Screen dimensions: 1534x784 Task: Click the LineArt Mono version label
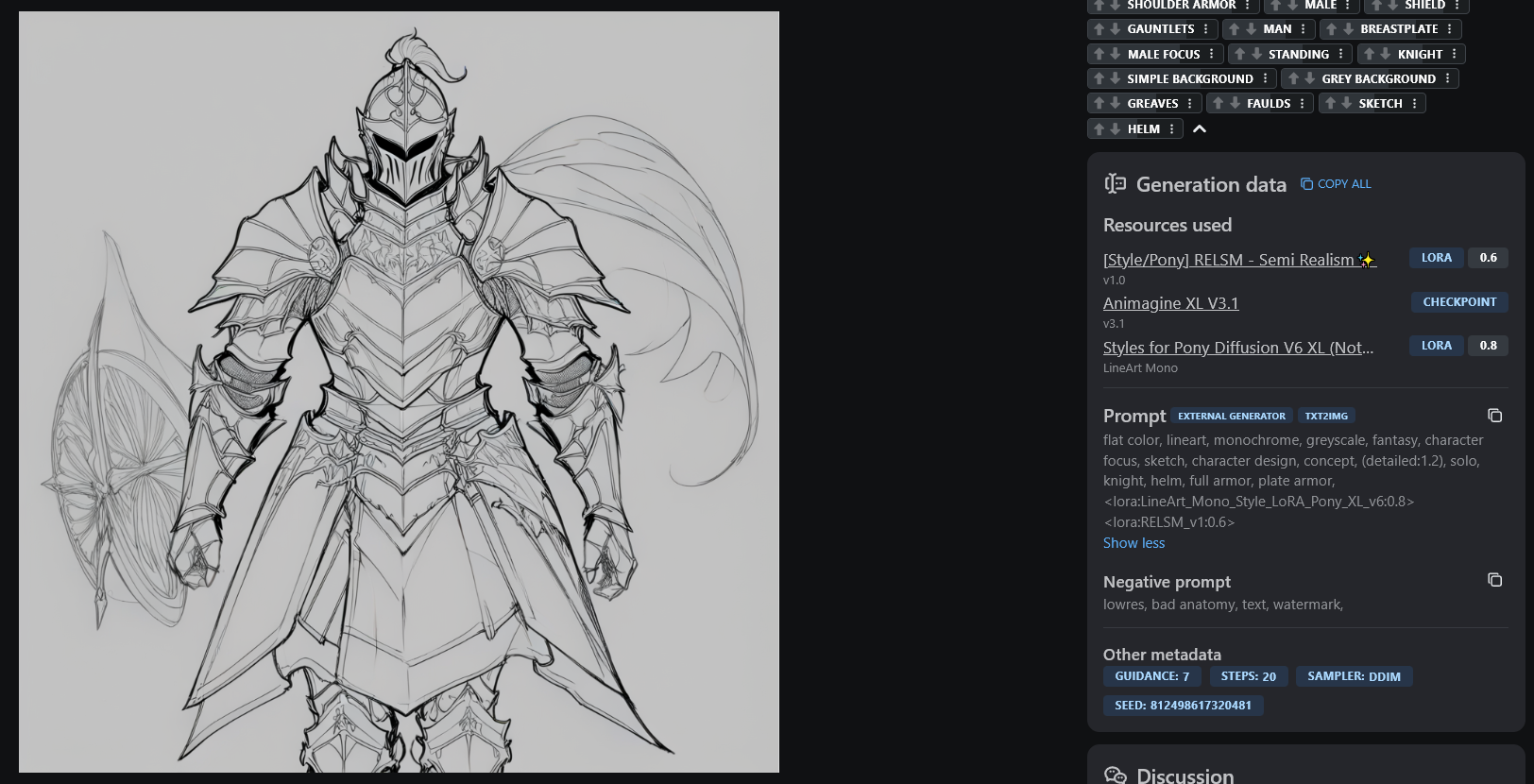(1140, 368)
